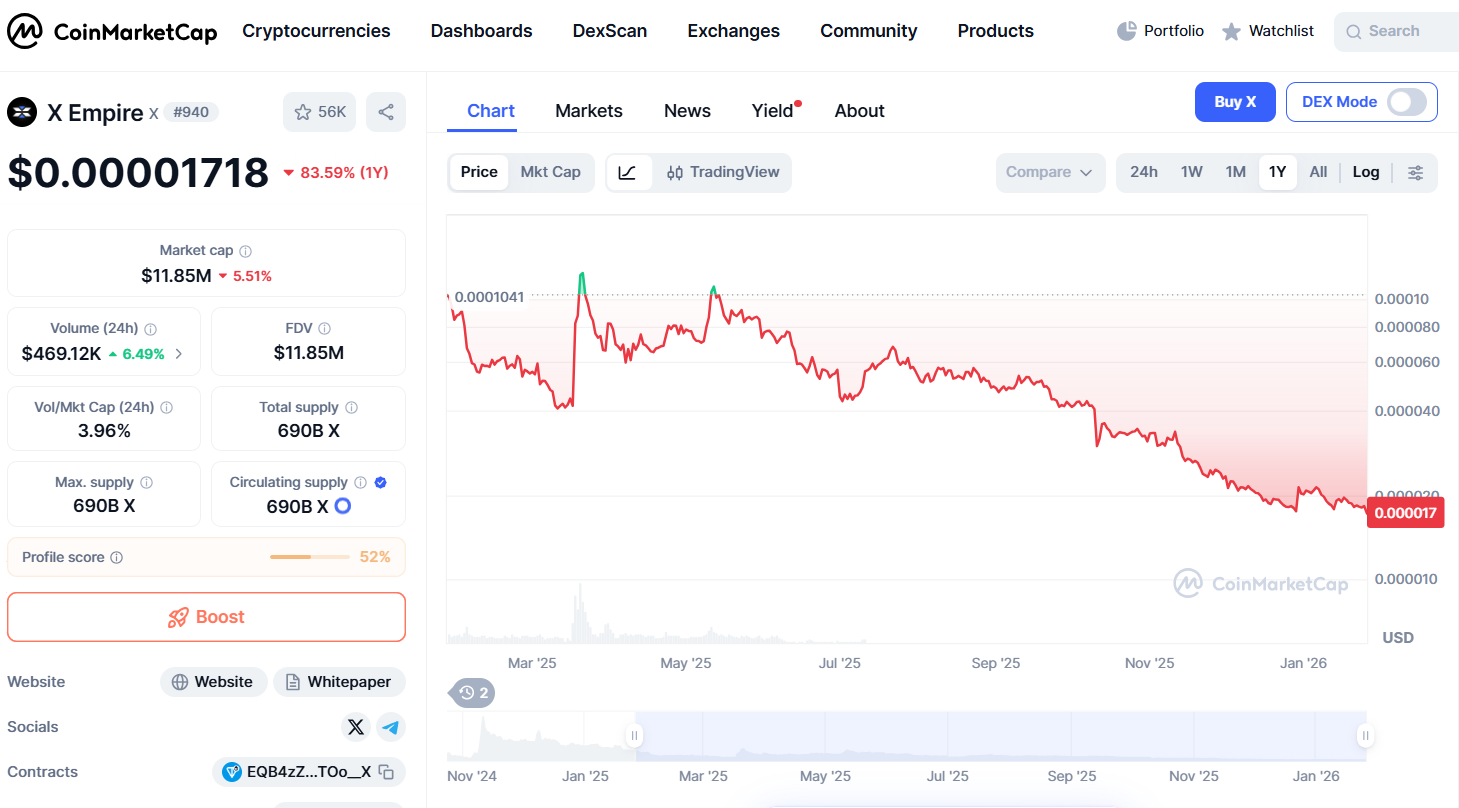Screen dimensions: 1459x808
Task: Open Dashboards menu
Action: (x=481, y=31)
